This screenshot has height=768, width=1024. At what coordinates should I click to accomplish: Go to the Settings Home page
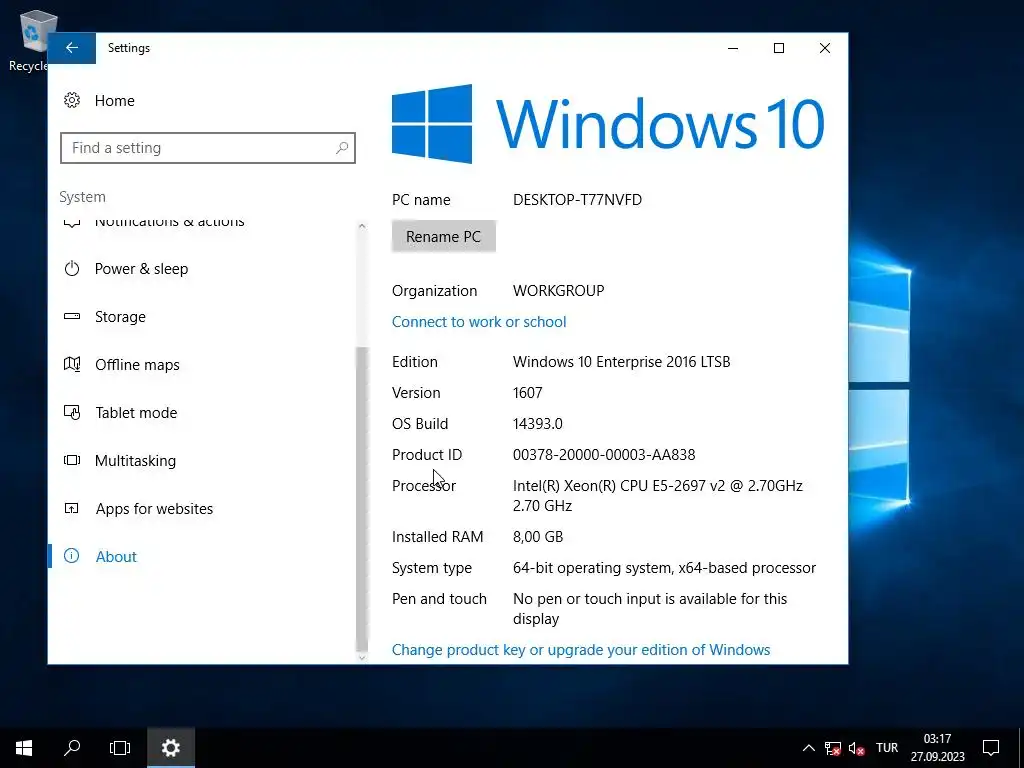pos(114,101)
